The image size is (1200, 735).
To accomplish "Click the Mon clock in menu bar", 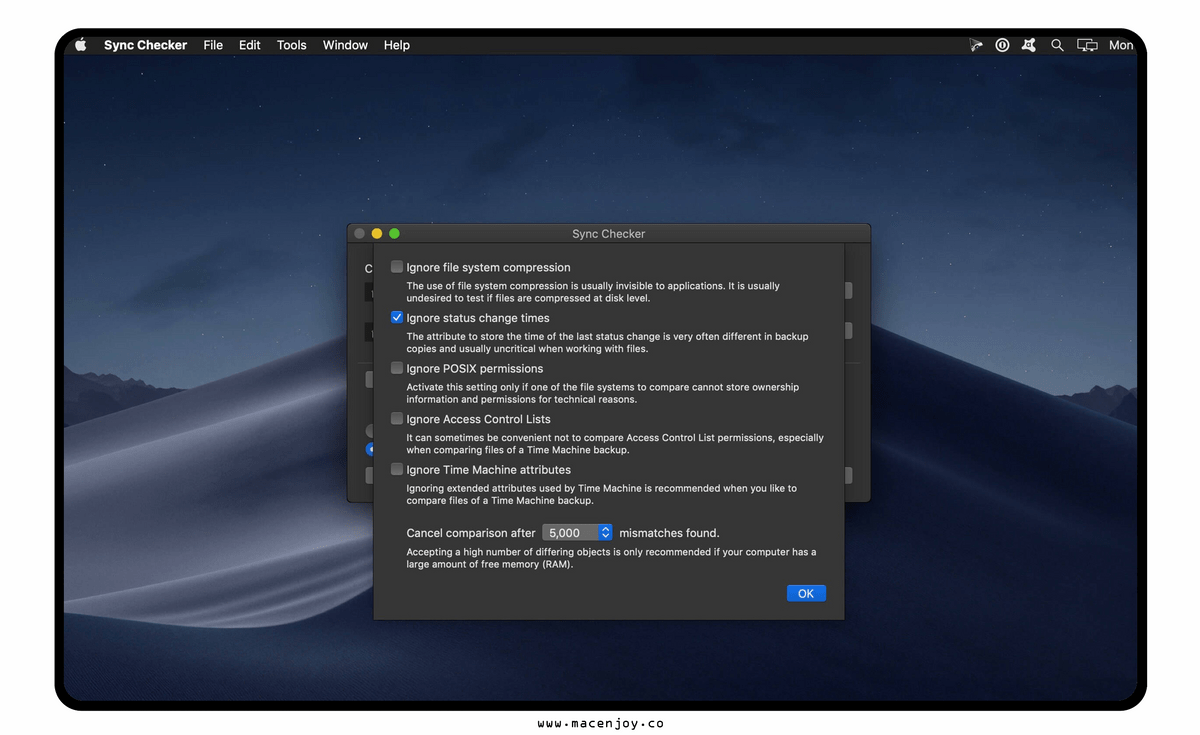I will click(x=1121, y=45).
